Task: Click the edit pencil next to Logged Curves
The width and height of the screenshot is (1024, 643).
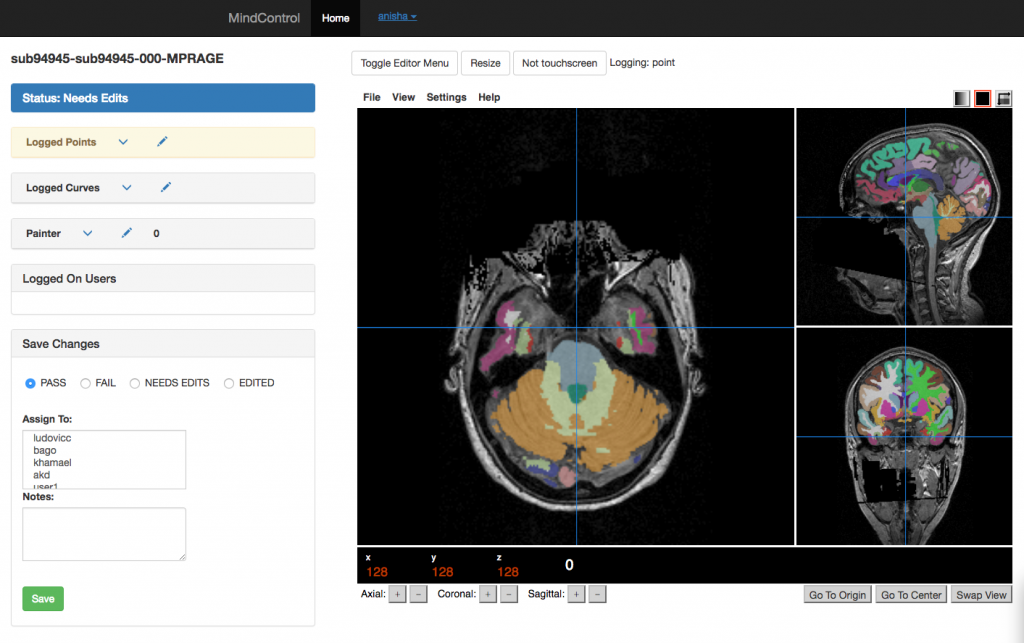Action: pyautogui.click(x=166, y=188)
